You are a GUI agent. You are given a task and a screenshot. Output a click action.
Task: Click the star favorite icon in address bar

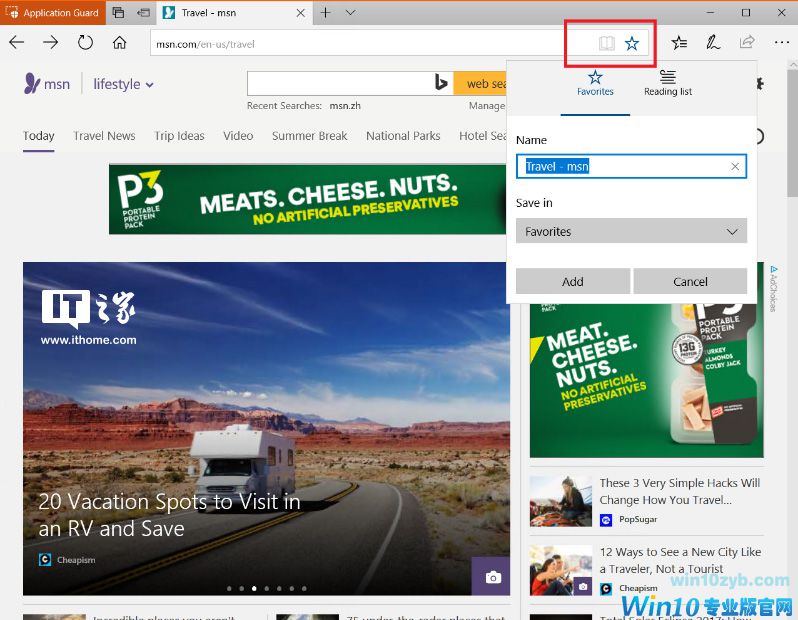coord(632,44)
